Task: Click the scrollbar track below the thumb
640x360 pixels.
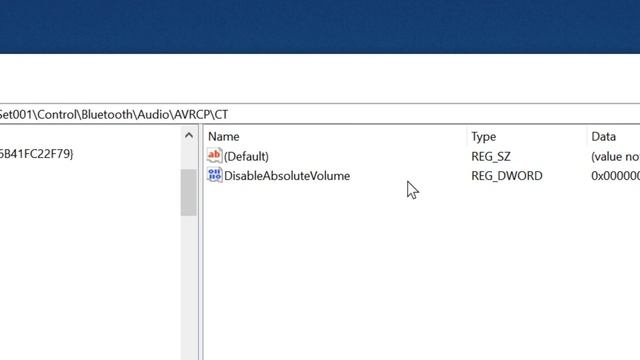Action: [189, 286]
